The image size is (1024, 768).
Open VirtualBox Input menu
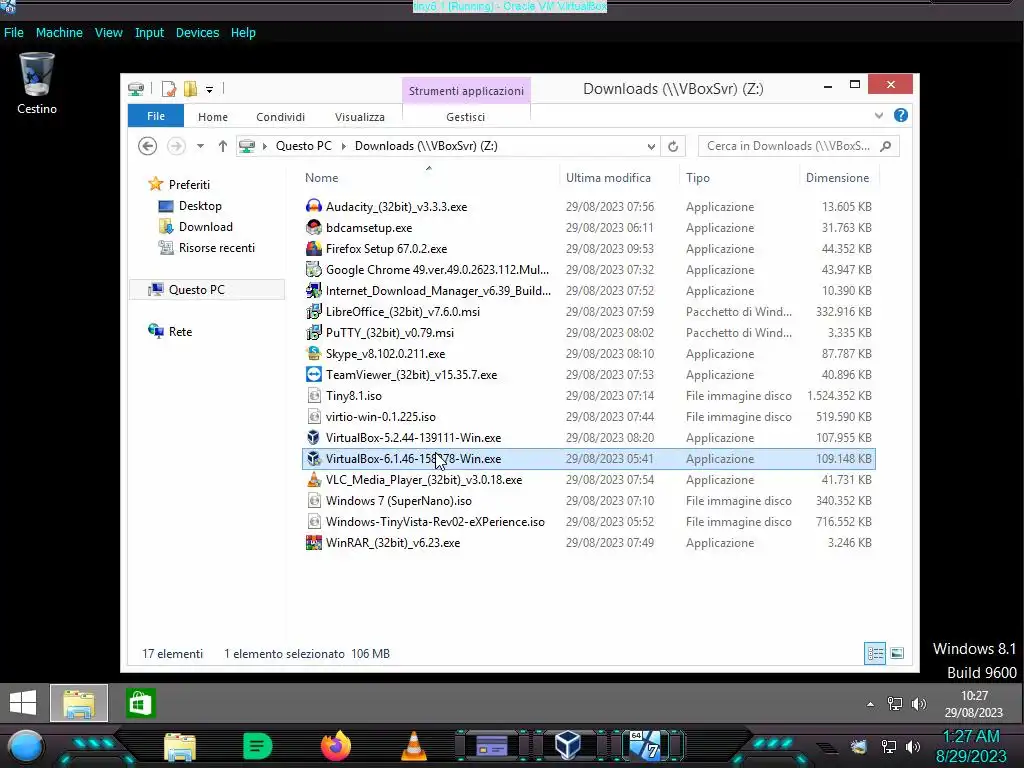click(150, 33)
